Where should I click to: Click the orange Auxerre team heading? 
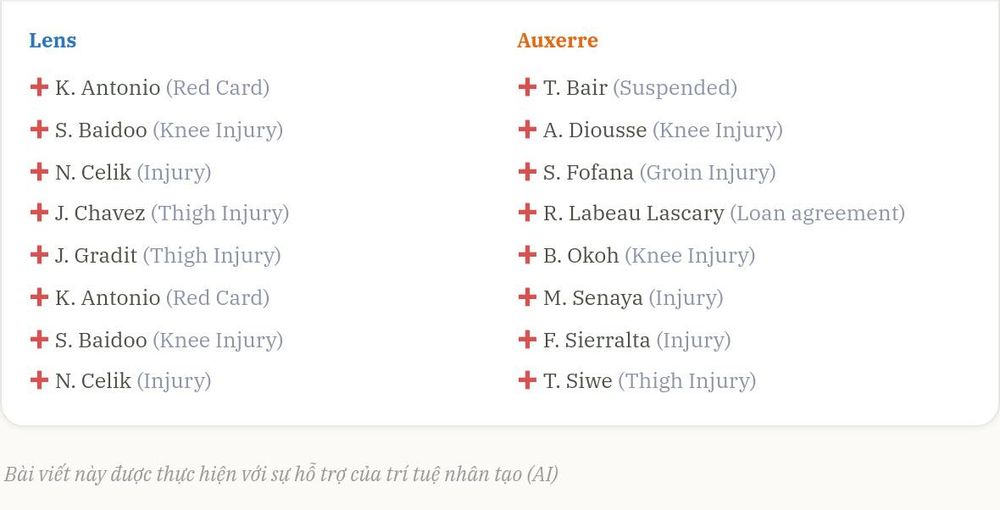557,40
